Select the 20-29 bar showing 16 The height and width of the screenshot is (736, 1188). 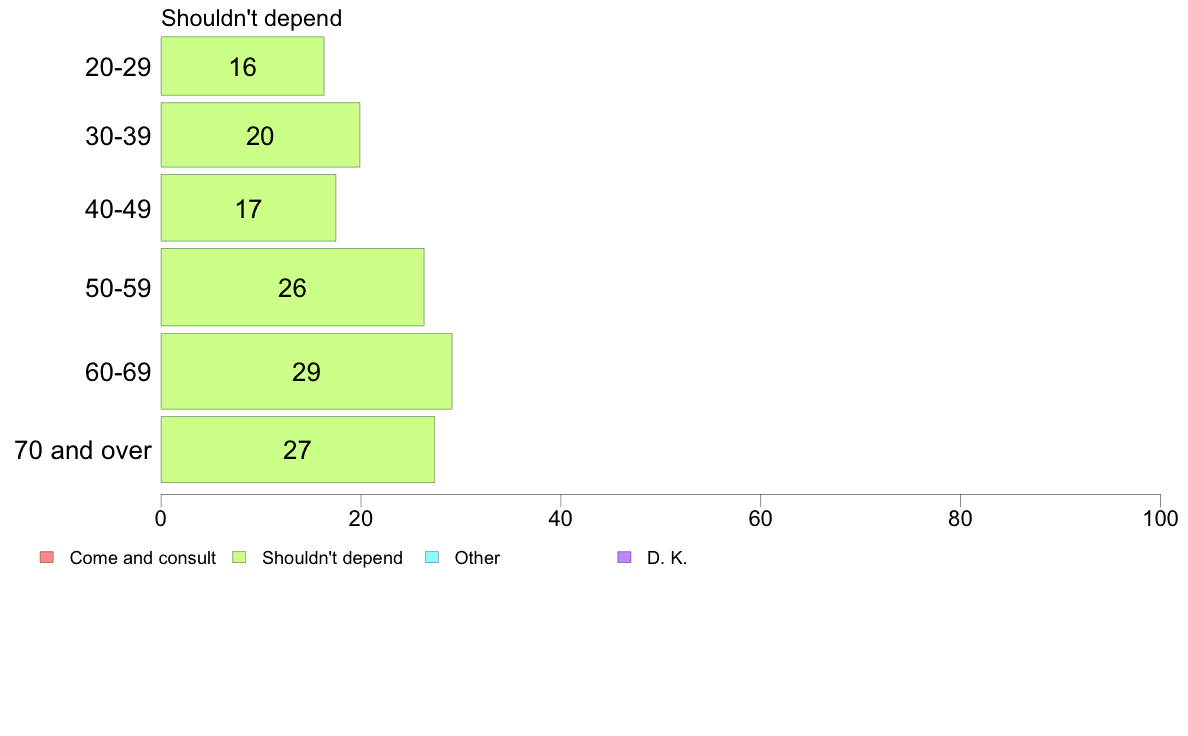[x=242, y=67]
